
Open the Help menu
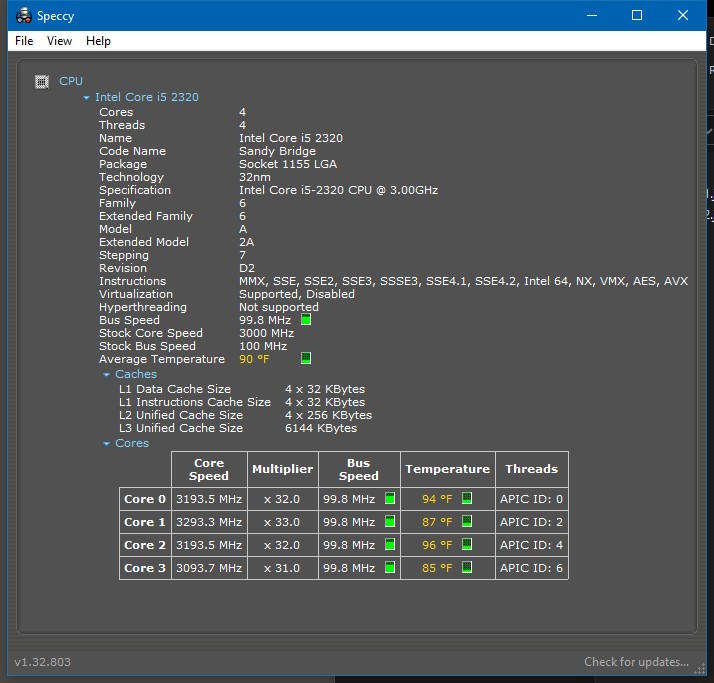pos(98,41)
